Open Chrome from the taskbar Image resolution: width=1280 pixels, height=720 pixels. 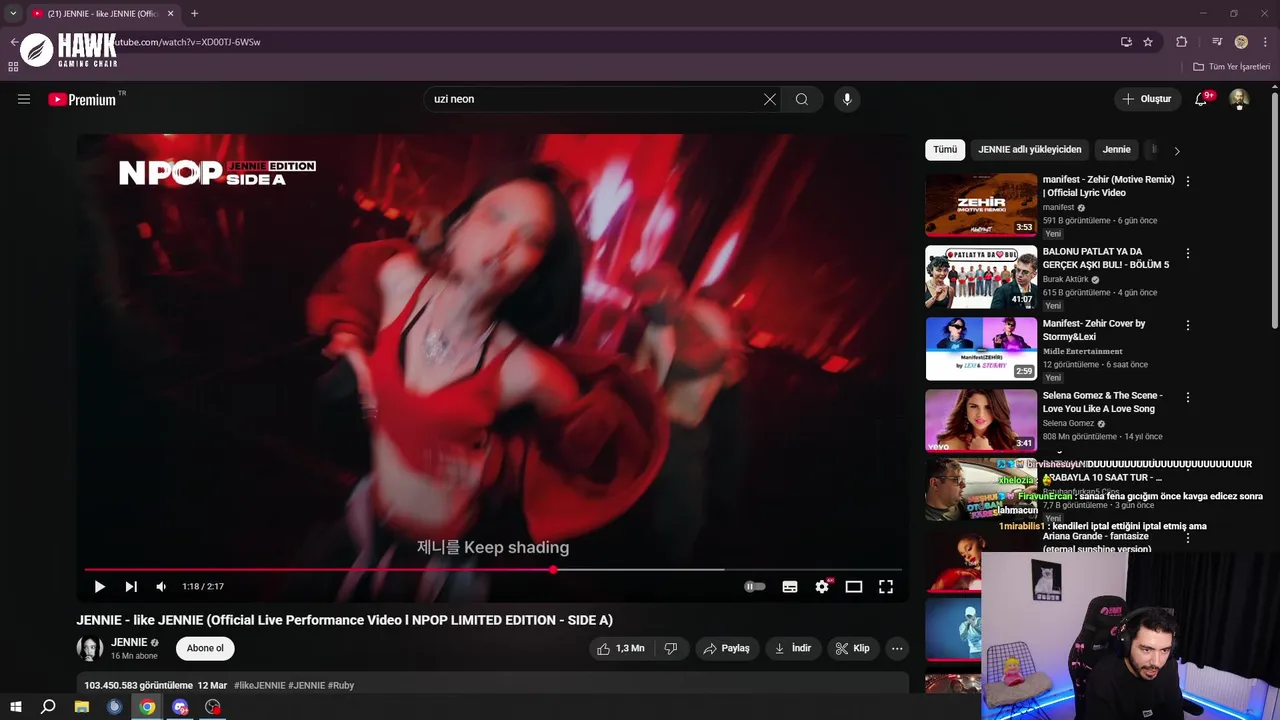[147, 707]
